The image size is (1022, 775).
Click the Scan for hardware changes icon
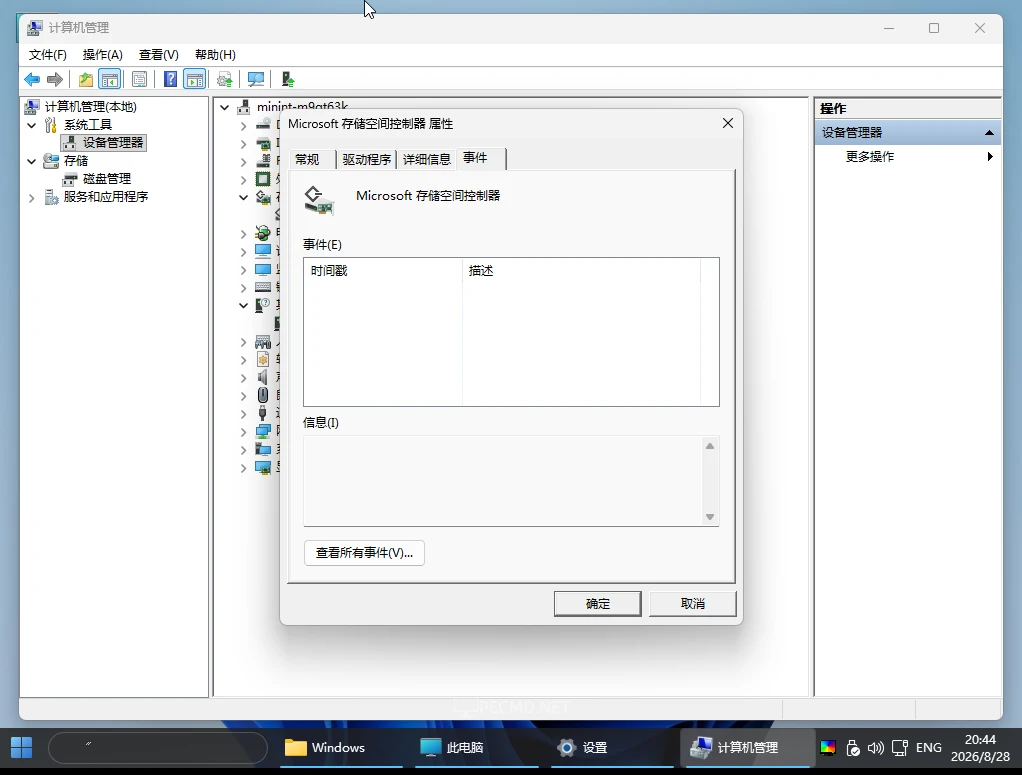256,80
